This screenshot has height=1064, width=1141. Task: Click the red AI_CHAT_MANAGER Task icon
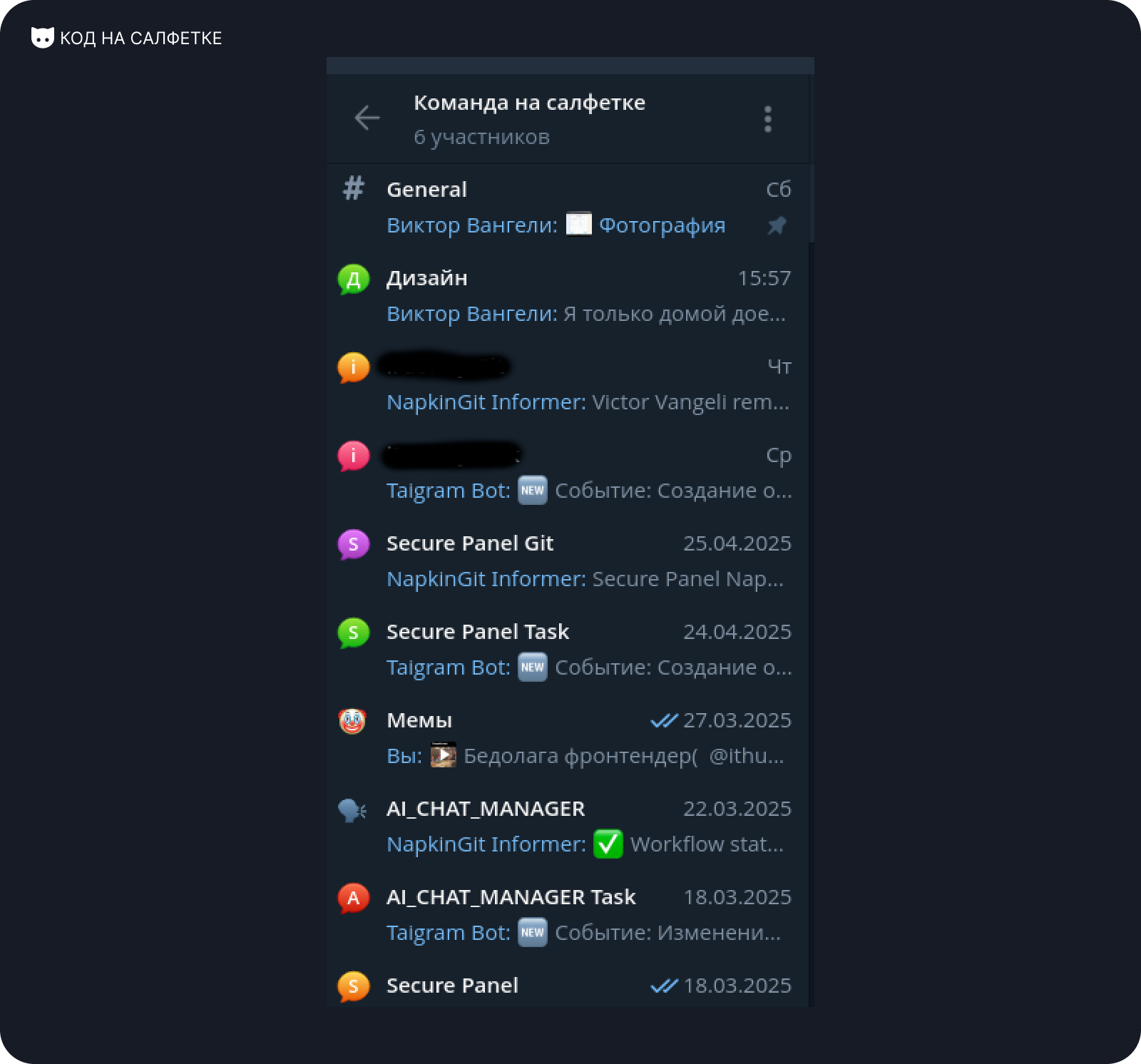pyautogui.click(x=354, y=898)
